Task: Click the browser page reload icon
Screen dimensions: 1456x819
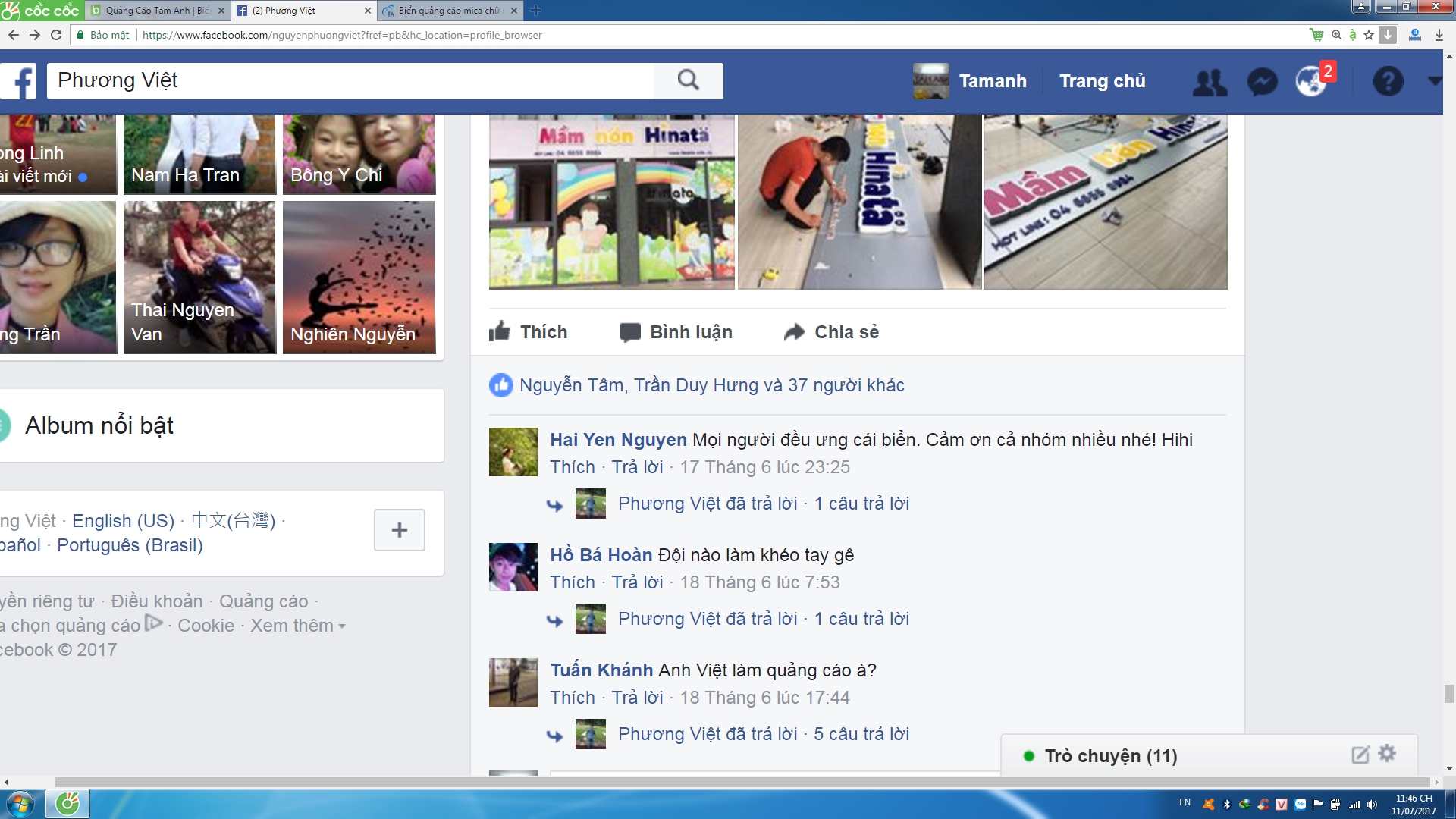Action: (x=56, y=35)
